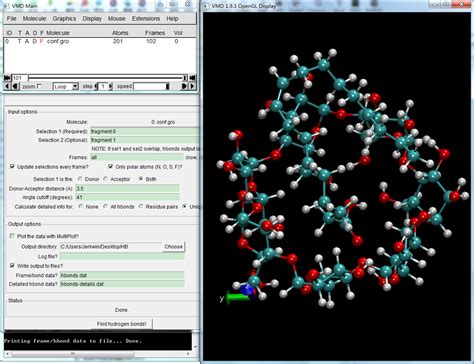Decrease the animation step value

click(x=96, y=86)
